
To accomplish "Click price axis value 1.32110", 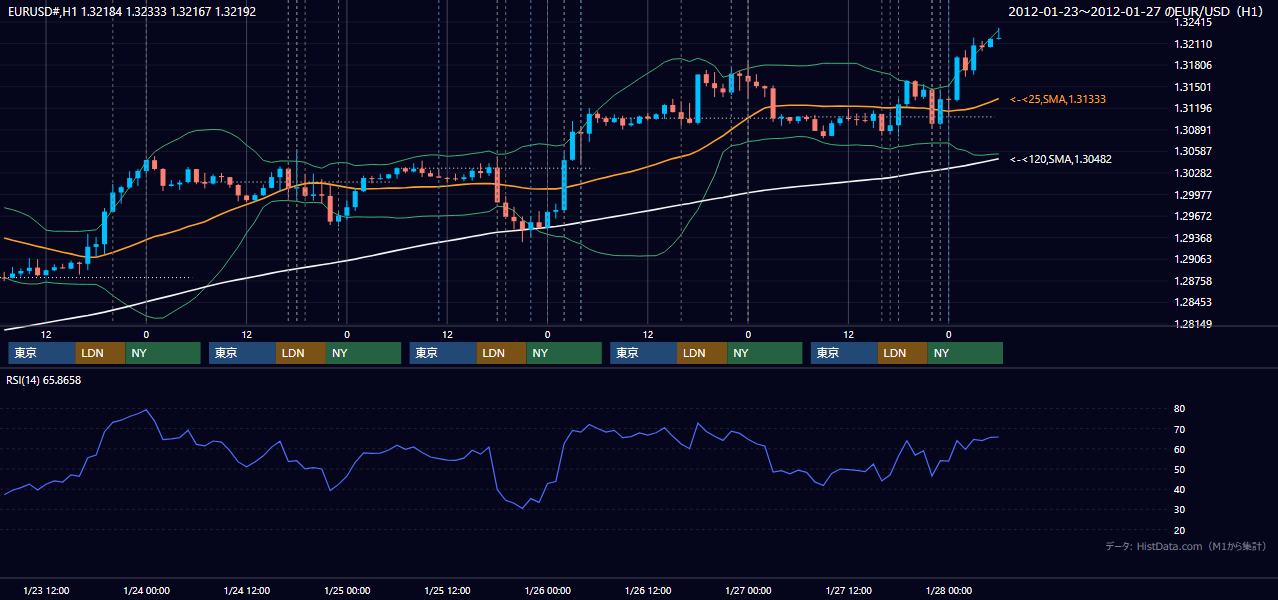I will pyautogui.click(x=1193, y=44).
